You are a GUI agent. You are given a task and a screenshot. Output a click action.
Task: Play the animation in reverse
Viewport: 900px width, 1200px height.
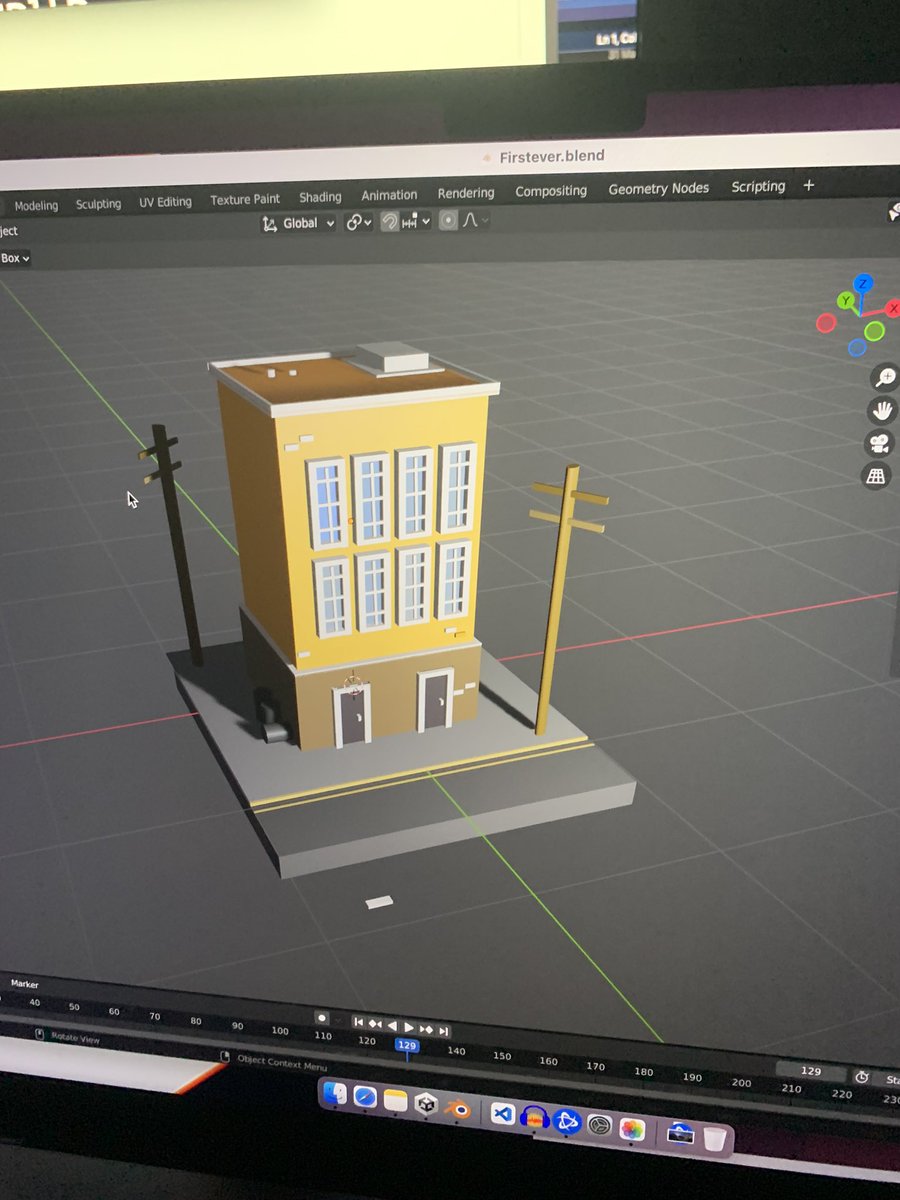[x=392, y=1026]
